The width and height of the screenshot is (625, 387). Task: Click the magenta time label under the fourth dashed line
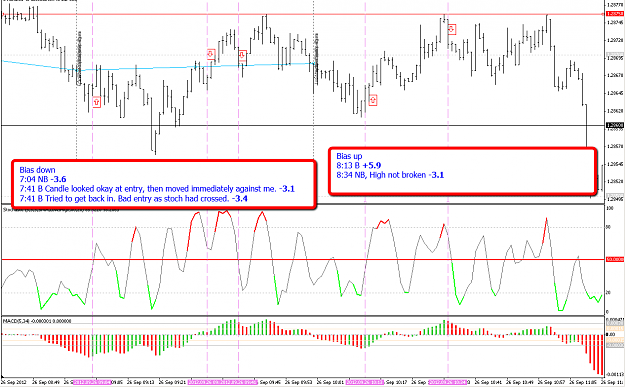pos(365,382)
